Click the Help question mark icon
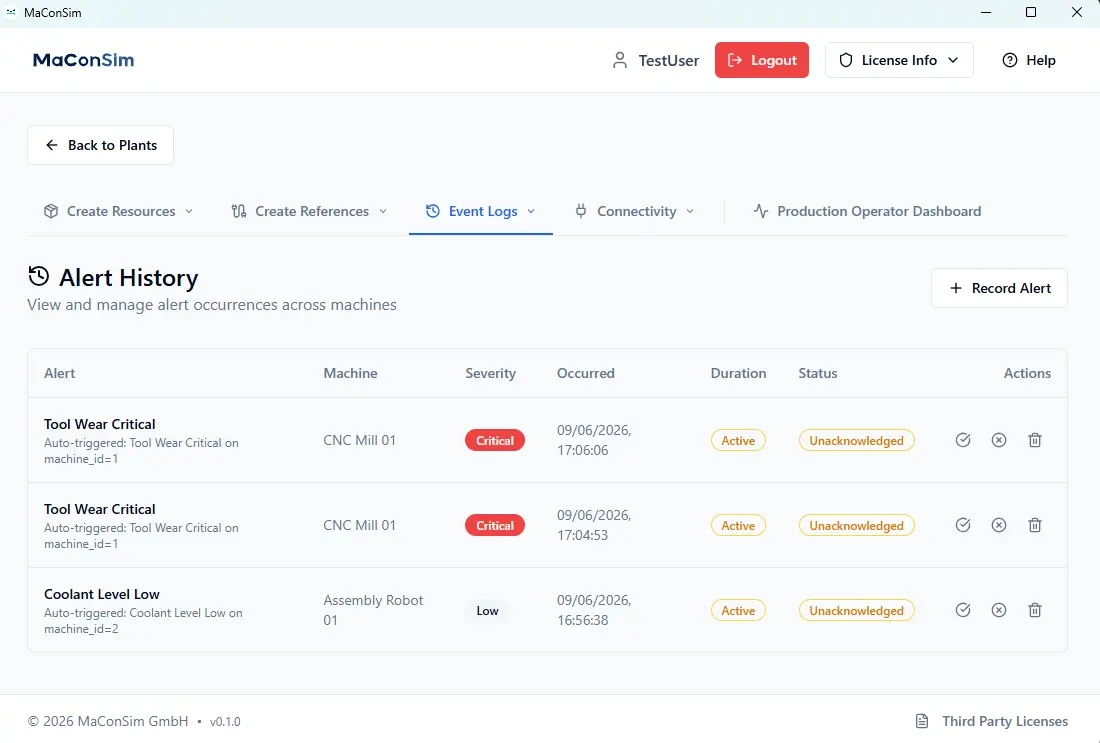Image resolution: width=1100 pixels, height=743 pixels. (1010, 60)
